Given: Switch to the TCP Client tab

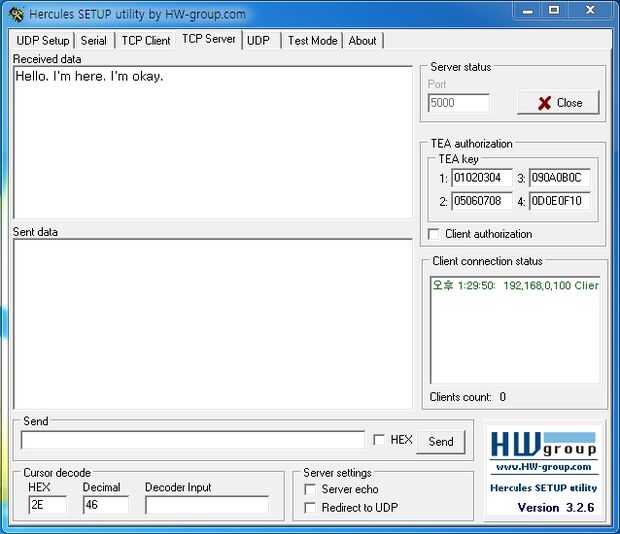Looking at the screenshot, I should 146,40.
